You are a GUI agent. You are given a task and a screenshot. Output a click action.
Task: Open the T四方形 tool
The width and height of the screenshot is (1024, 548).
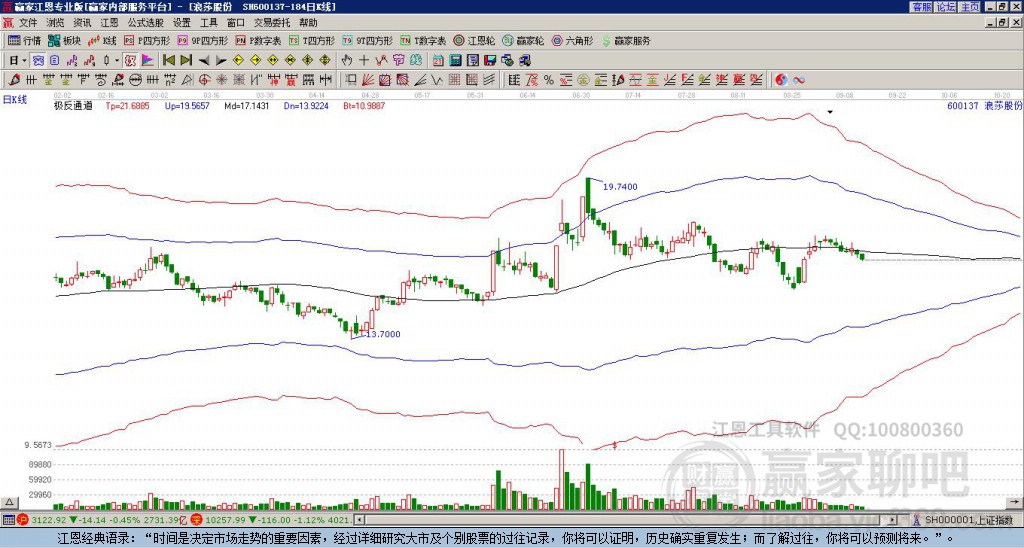[x=312, y=40]
